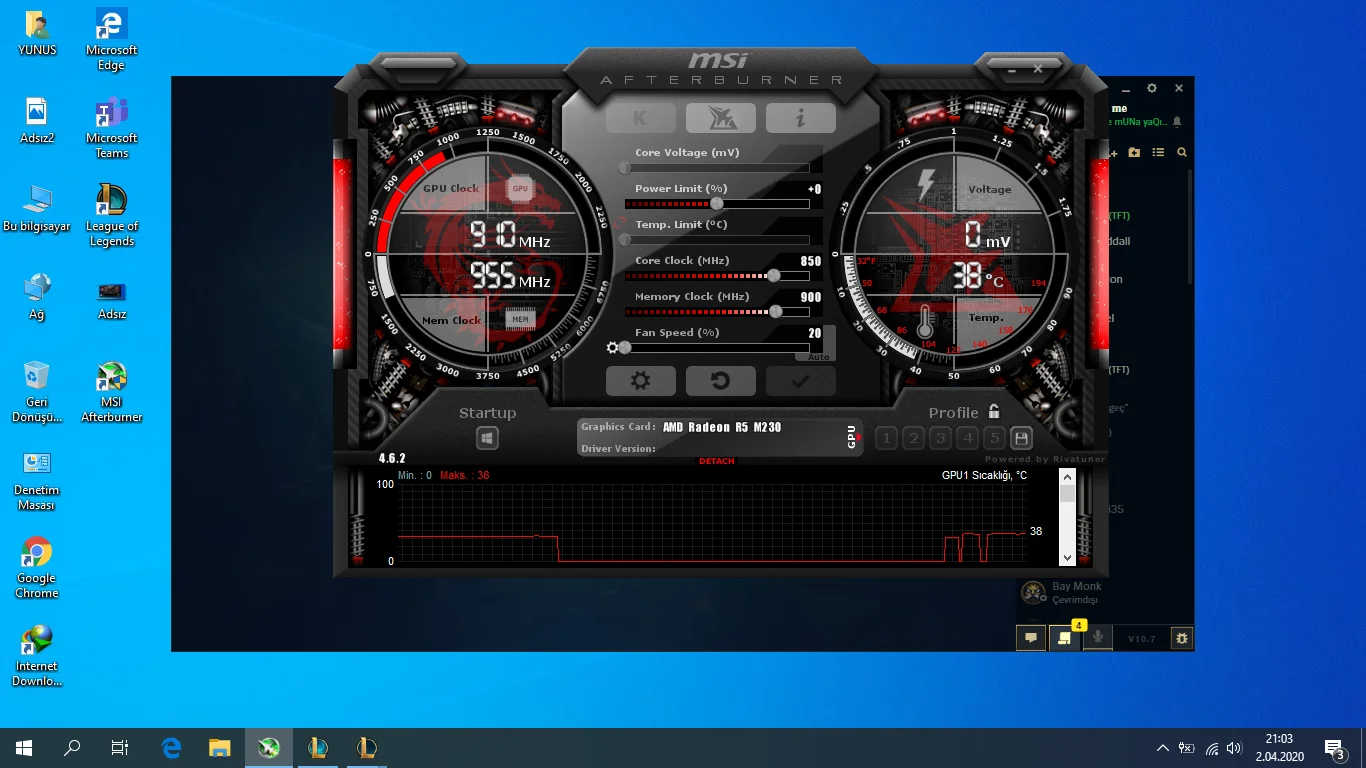Click the fan speed gear icon
The image size is (1366, 768).
tap(612, 348)
